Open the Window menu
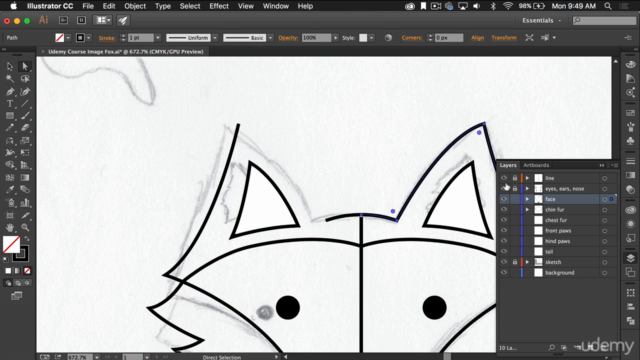This screenshot has width=640, height=360. 276,6
